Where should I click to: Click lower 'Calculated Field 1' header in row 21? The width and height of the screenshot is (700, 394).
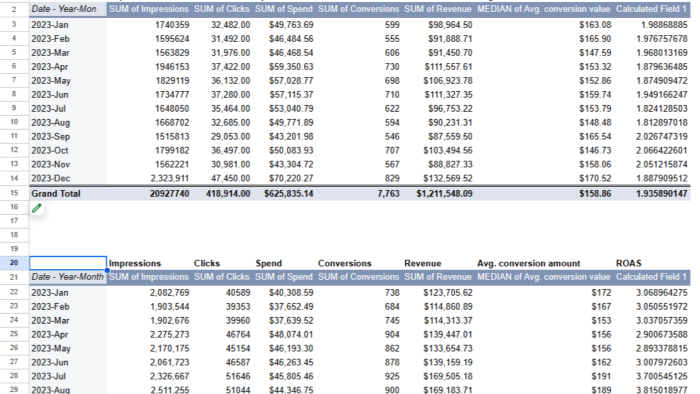tap(651, 277)
